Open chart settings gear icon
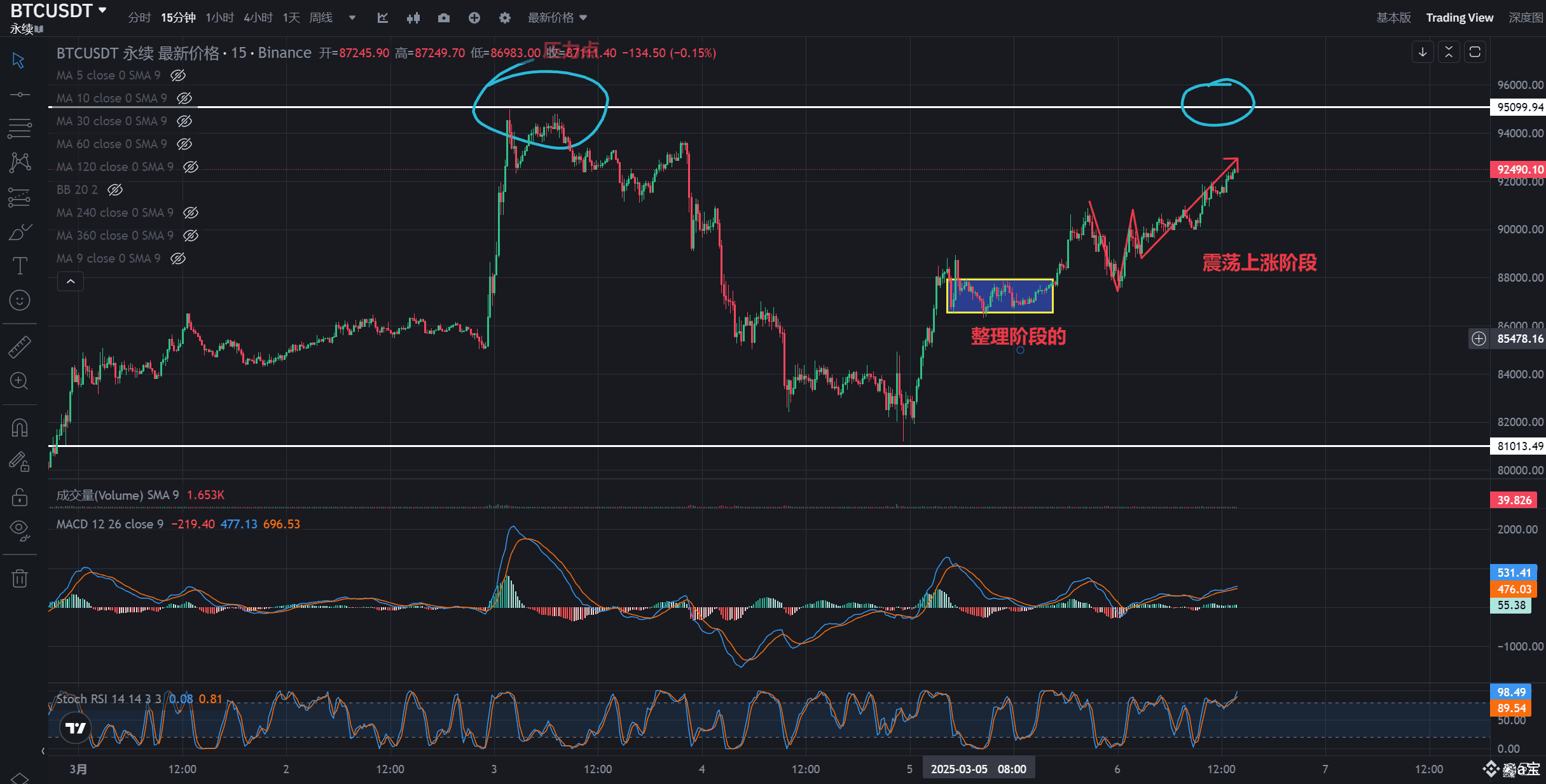 pyautogui.click(x=505, y=18)
